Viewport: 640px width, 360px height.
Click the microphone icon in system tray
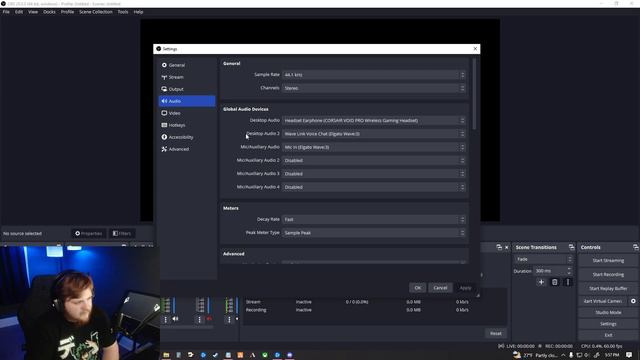click(x=571, y=355)
